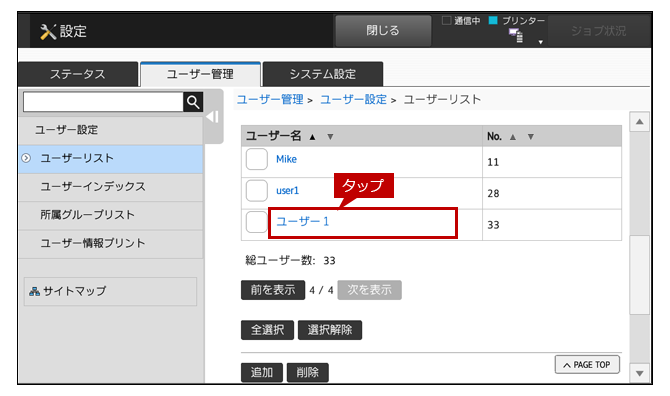Open the Mike user link
670x396 pixels.
click(x=286, y=159)
